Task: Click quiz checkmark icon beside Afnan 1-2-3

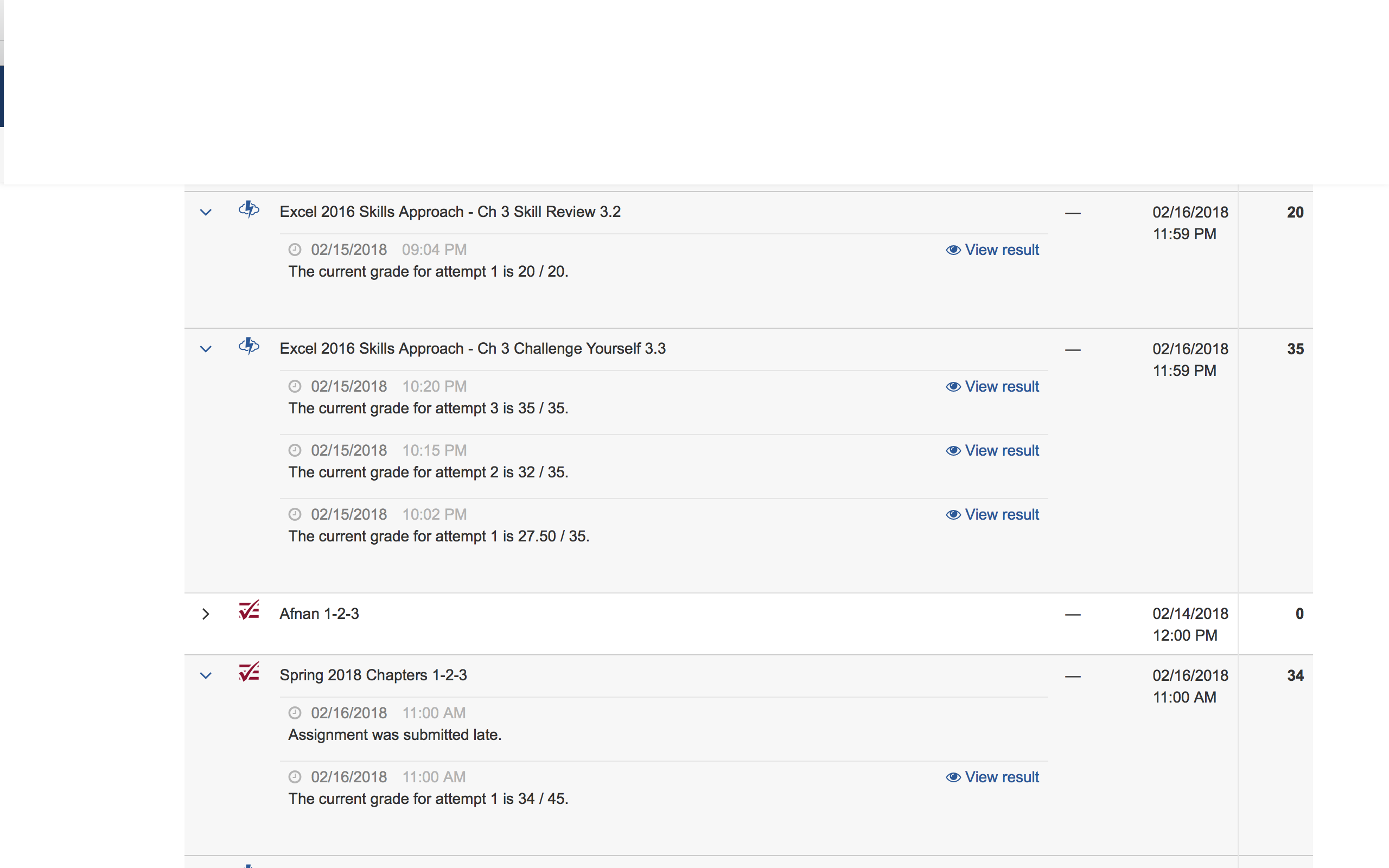Action: tap(249, 610)
